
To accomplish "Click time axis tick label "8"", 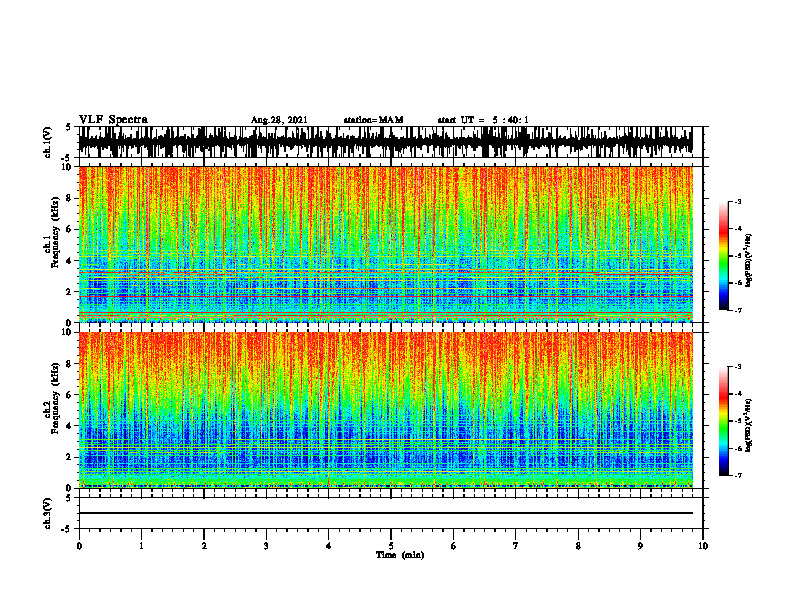I will [x=578, y=546].
